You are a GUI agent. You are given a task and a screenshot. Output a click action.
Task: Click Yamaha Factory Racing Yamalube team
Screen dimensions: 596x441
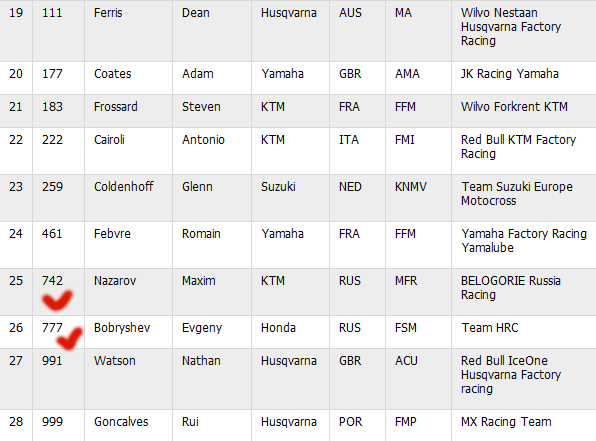pyautogui.click(x=524, y=241)
